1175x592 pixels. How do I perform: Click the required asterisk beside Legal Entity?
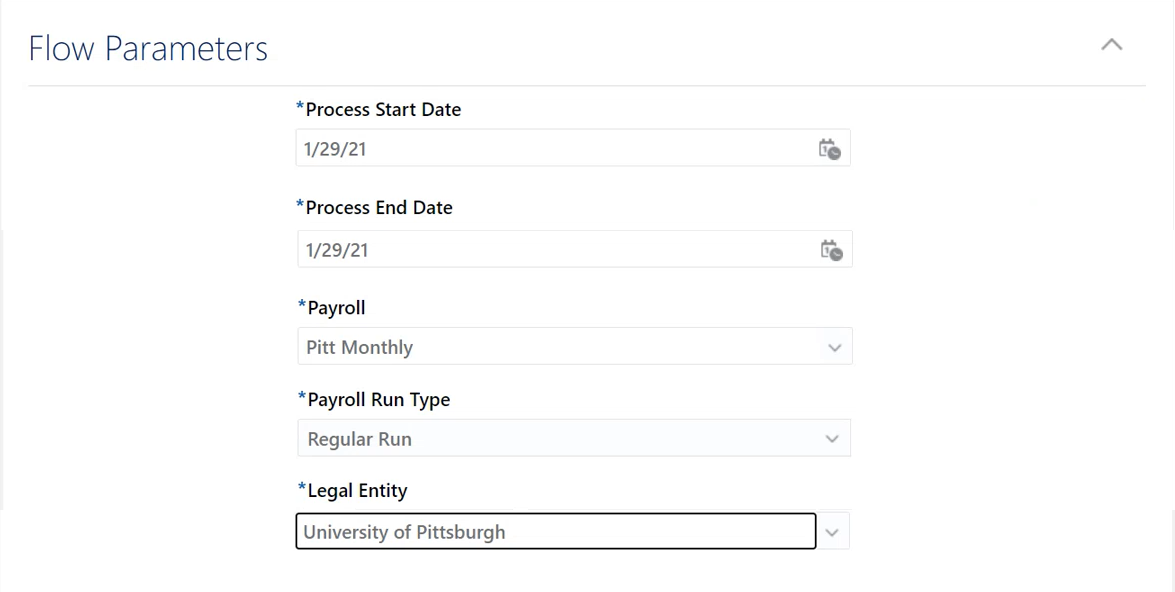pos(302,489)
